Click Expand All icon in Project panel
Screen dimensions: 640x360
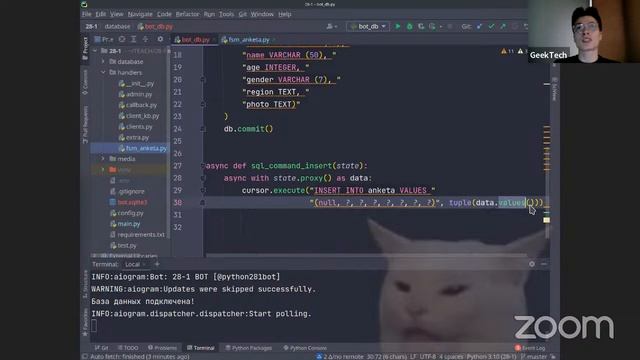click(133, 39)
